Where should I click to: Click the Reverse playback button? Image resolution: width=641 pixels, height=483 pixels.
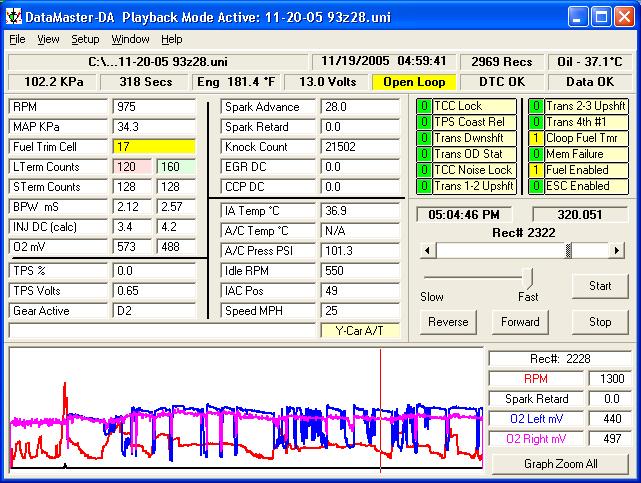coord(448,322)
